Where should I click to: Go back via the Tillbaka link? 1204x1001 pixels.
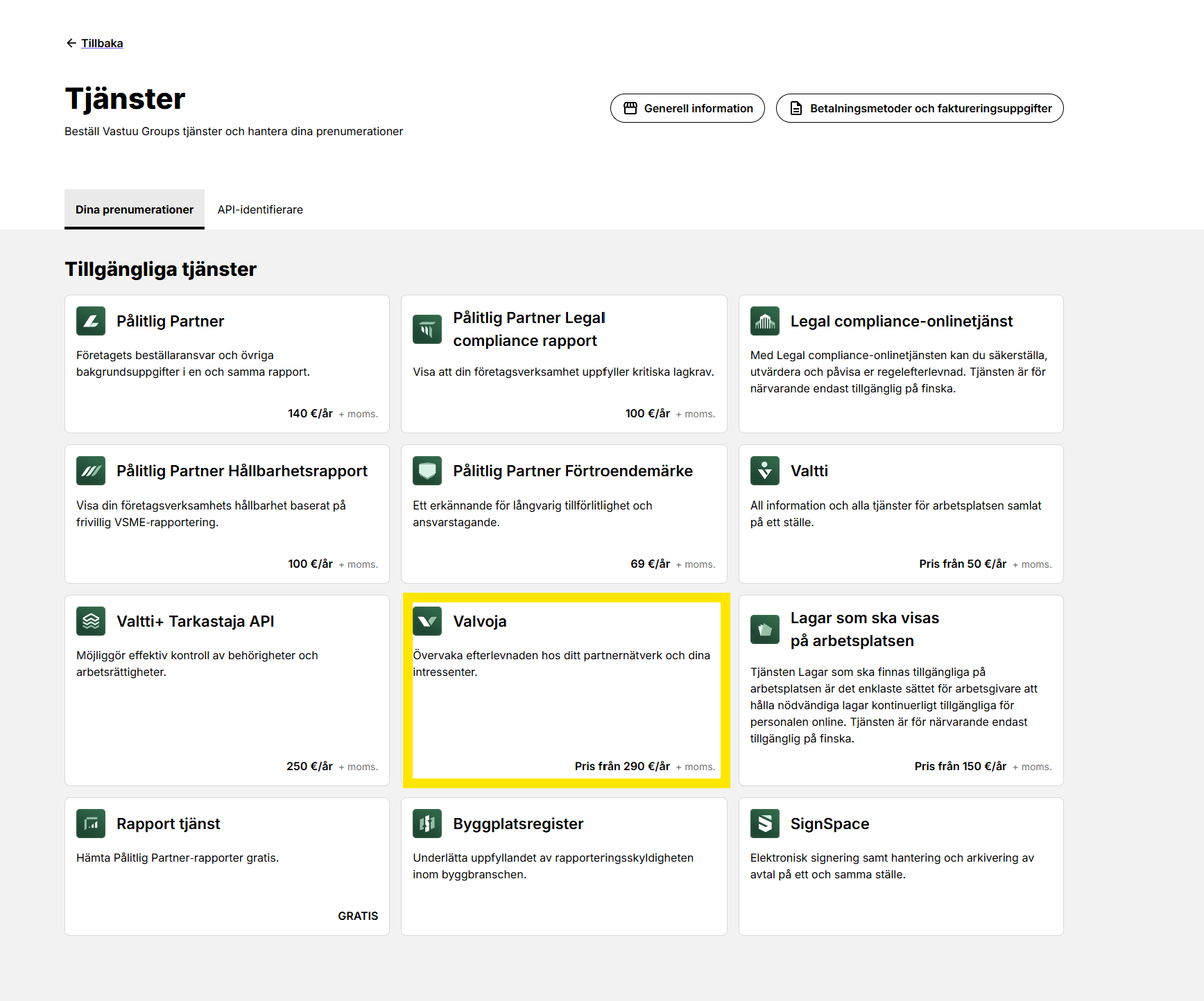[102, 43]
